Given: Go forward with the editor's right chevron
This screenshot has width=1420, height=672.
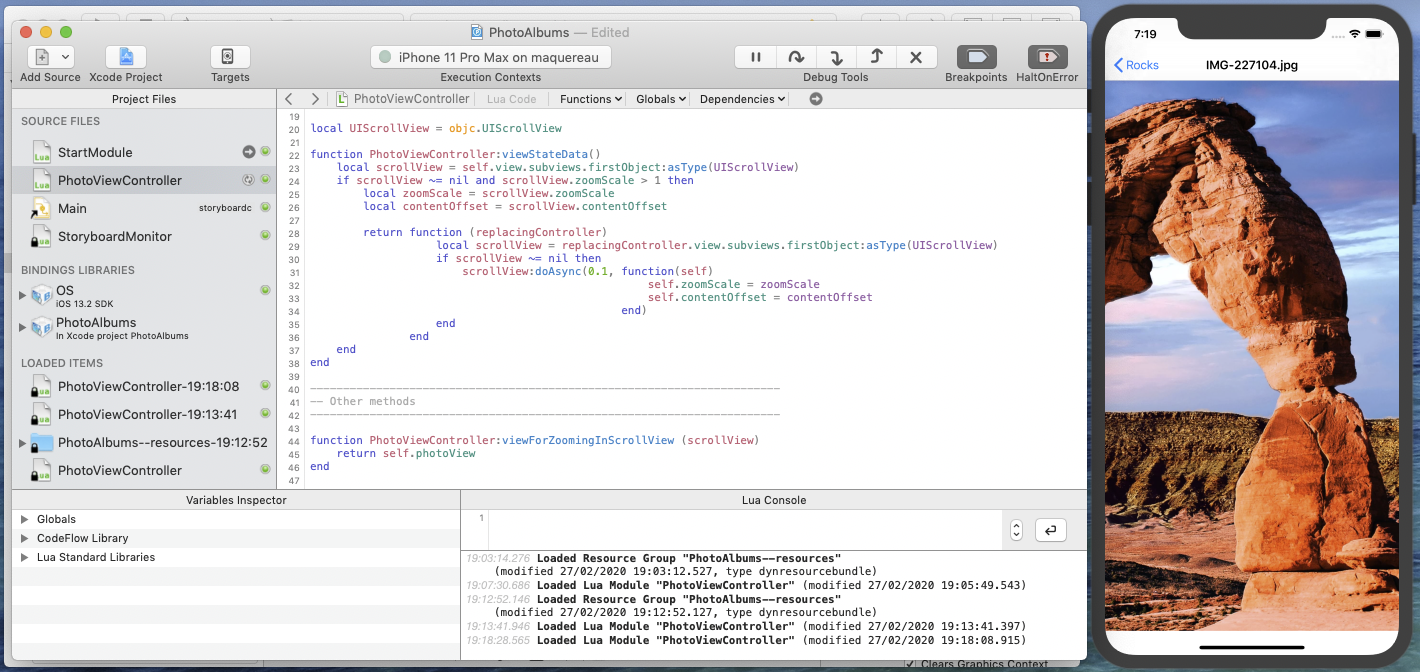Looking at the screenshot, I should (315, 99).
